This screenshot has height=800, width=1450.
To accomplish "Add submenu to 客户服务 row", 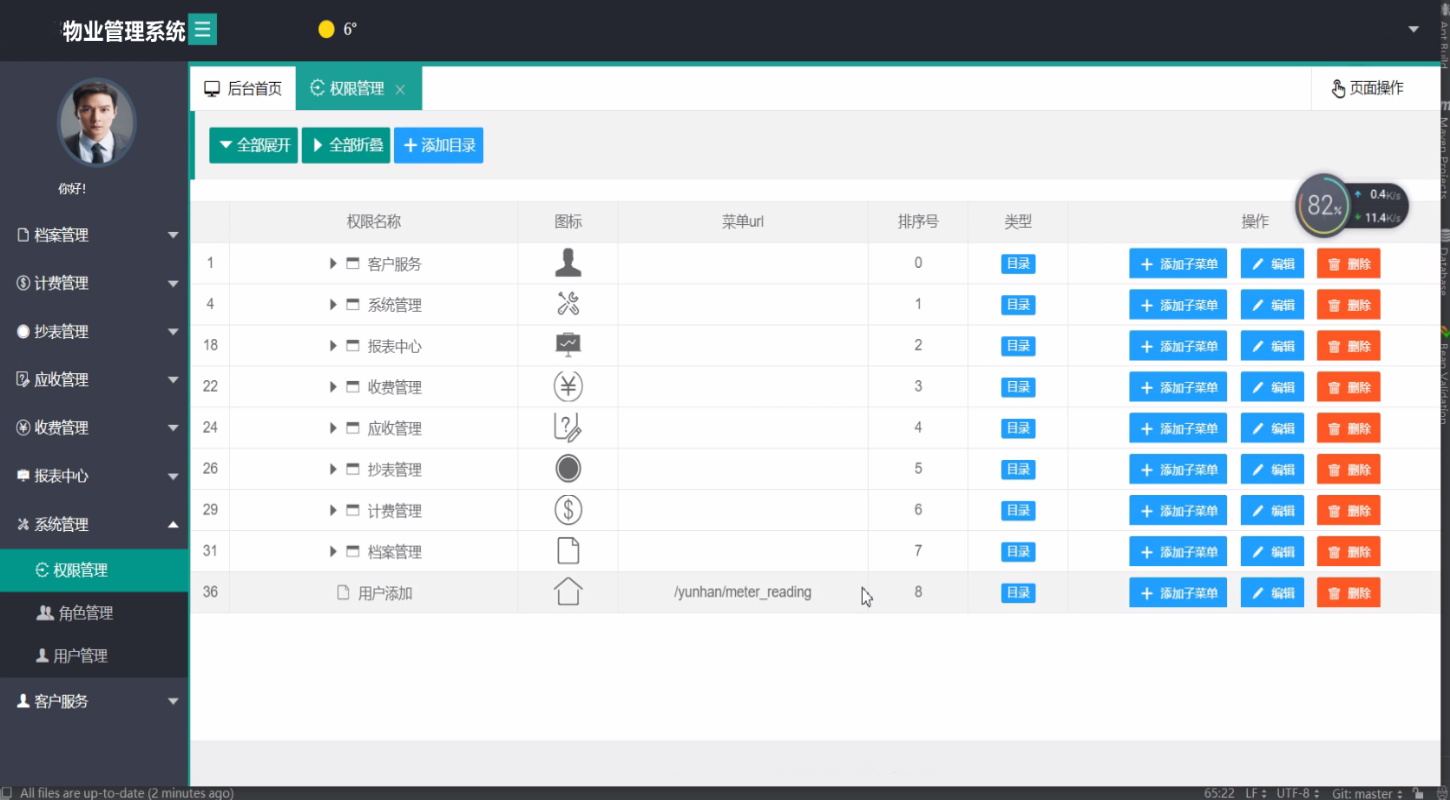I will 1178,264.
